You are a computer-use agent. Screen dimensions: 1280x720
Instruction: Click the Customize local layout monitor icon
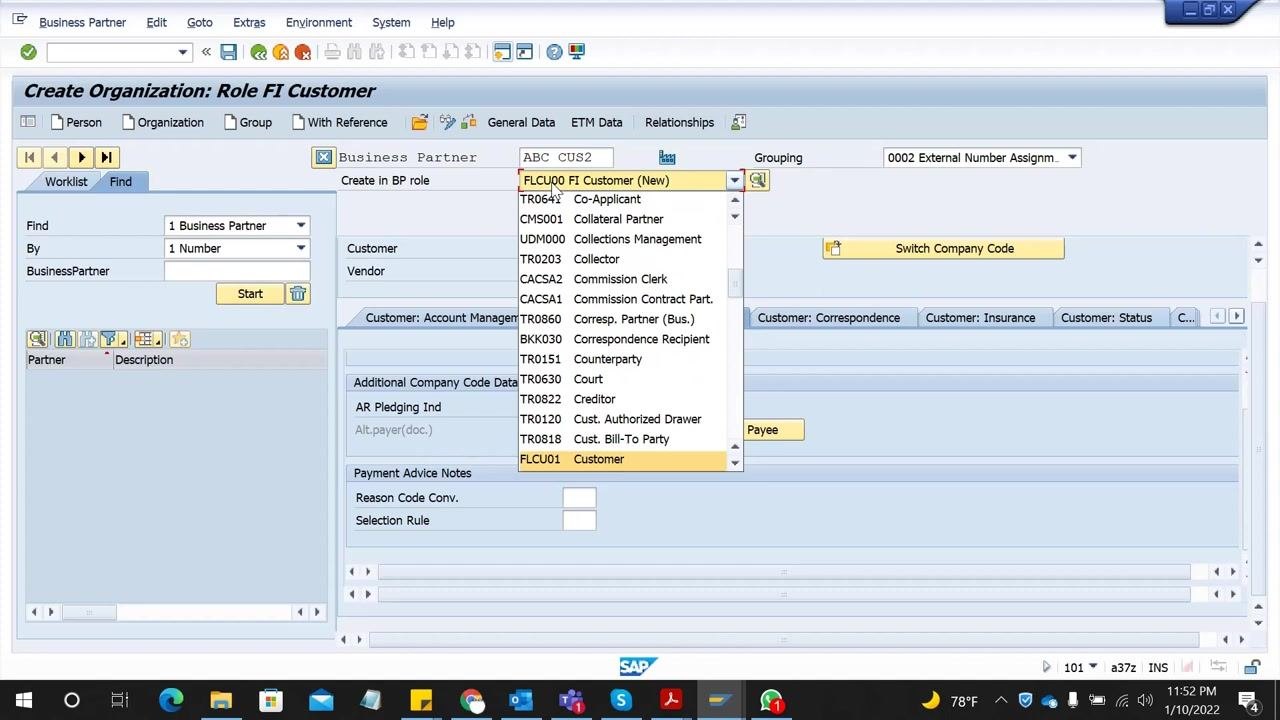[576, 52]
